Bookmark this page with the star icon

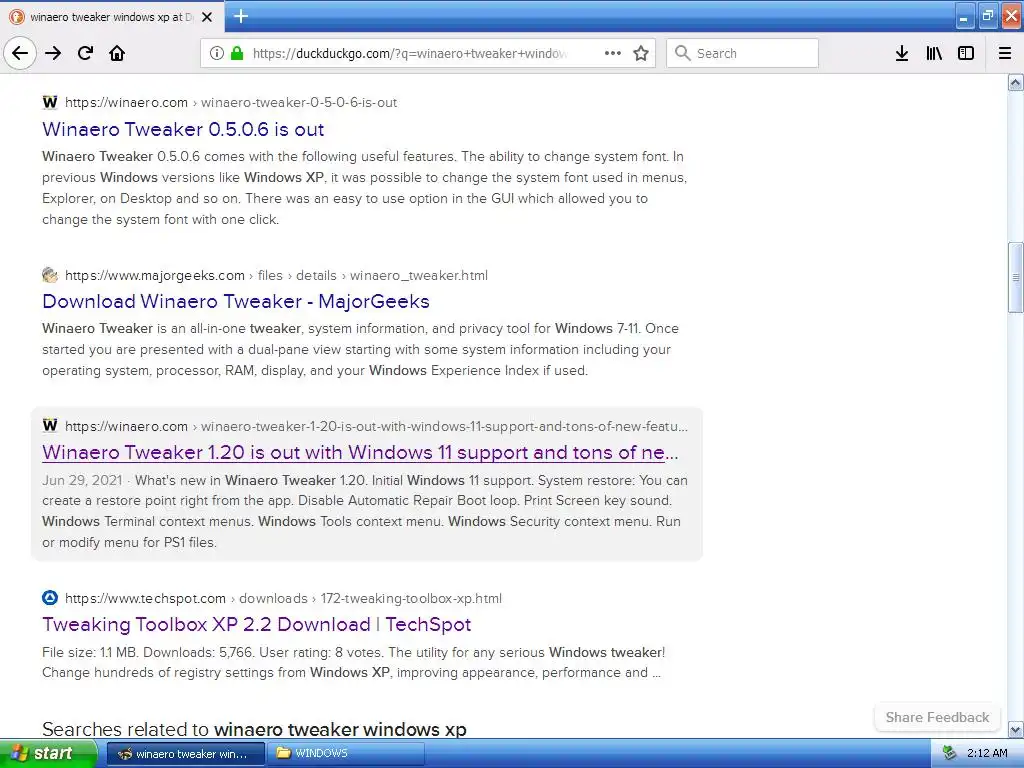tap(641, 53)
